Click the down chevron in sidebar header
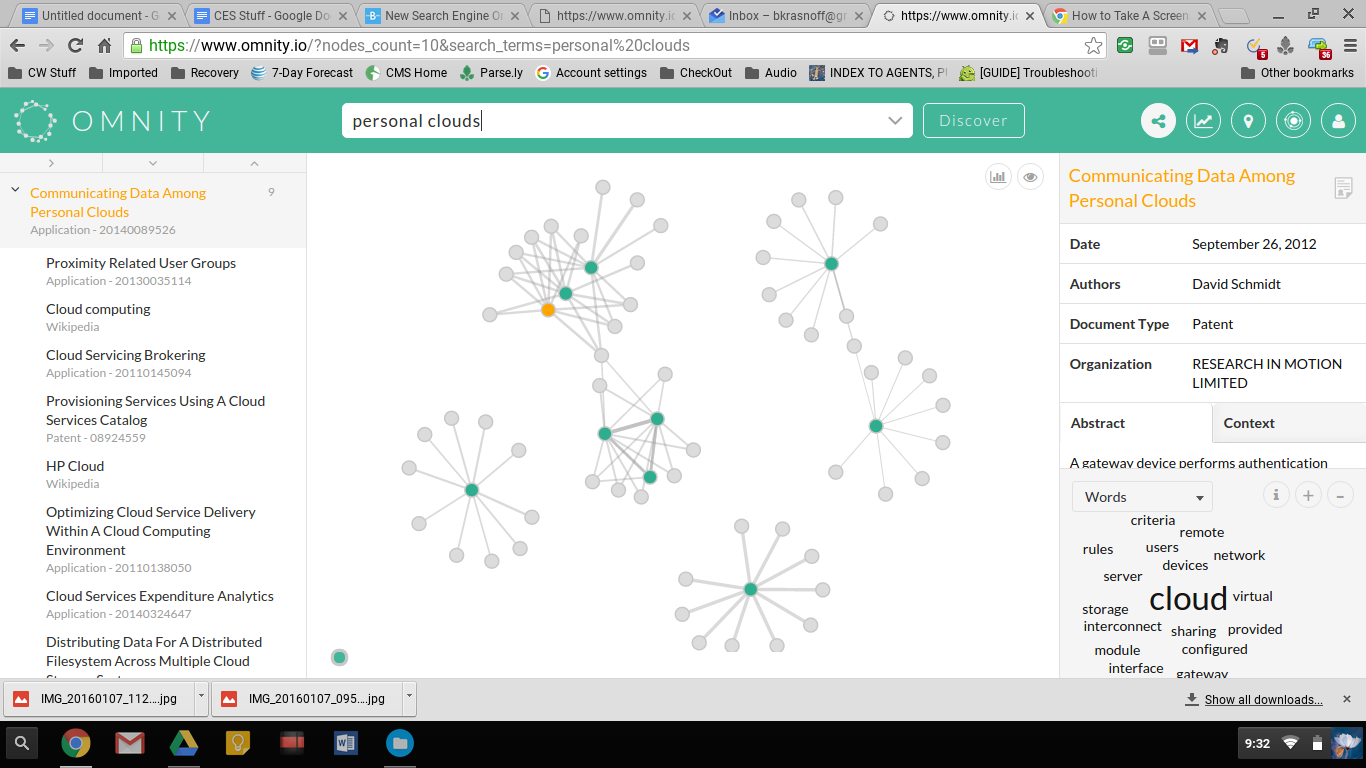Viewport: 1366px width, 768px height. [153, 163]
